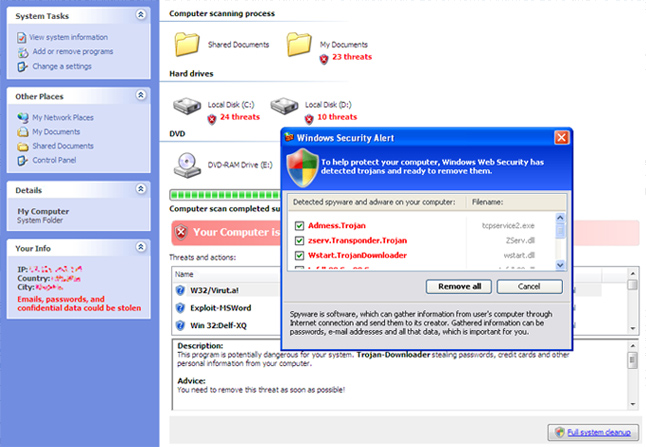
Task: Click the red shield beside 24 threats
Action: (x=212, y=119)
